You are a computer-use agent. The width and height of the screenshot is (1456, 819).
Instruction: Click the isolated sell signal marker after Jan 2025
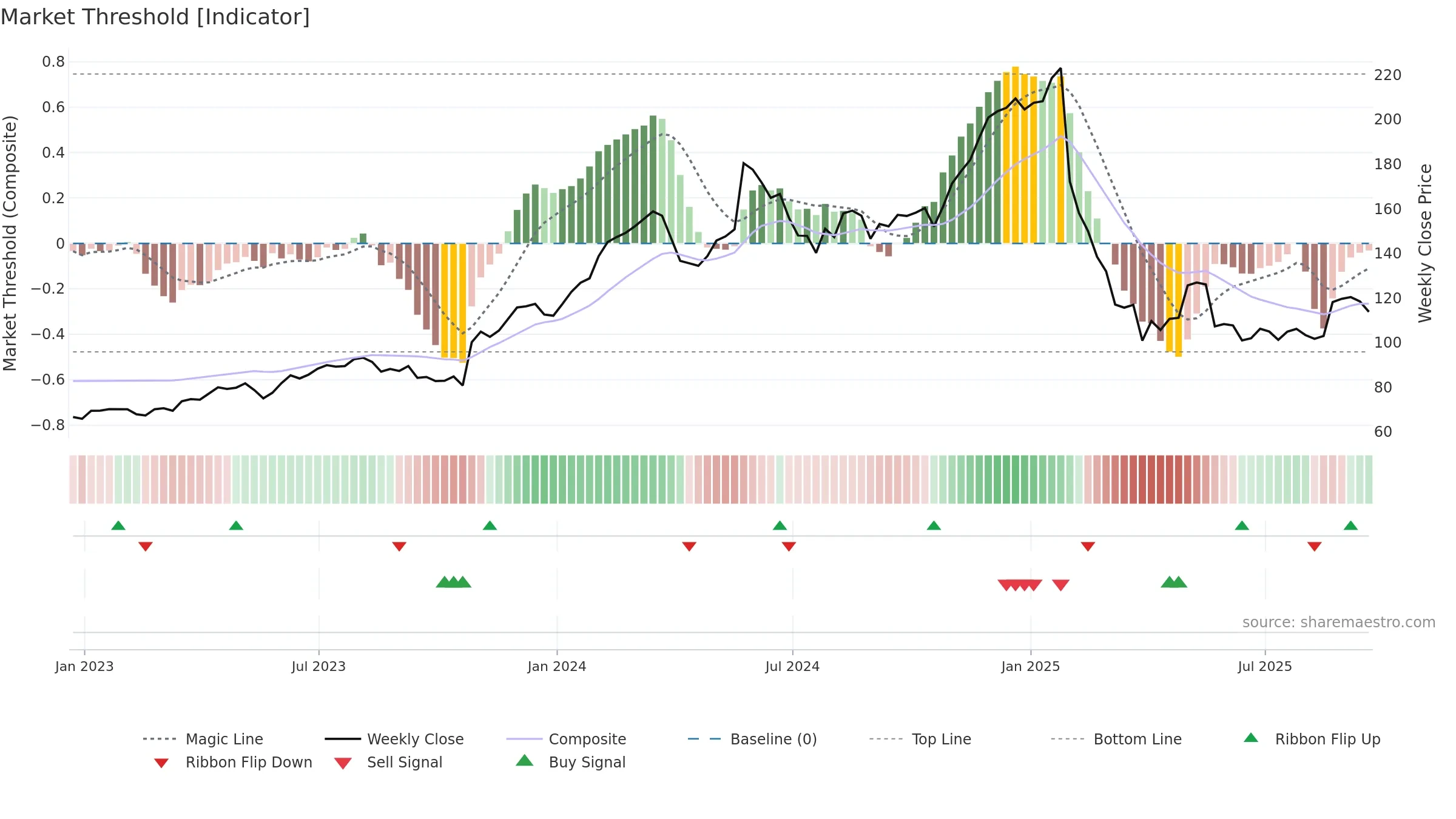(1060, 585)
